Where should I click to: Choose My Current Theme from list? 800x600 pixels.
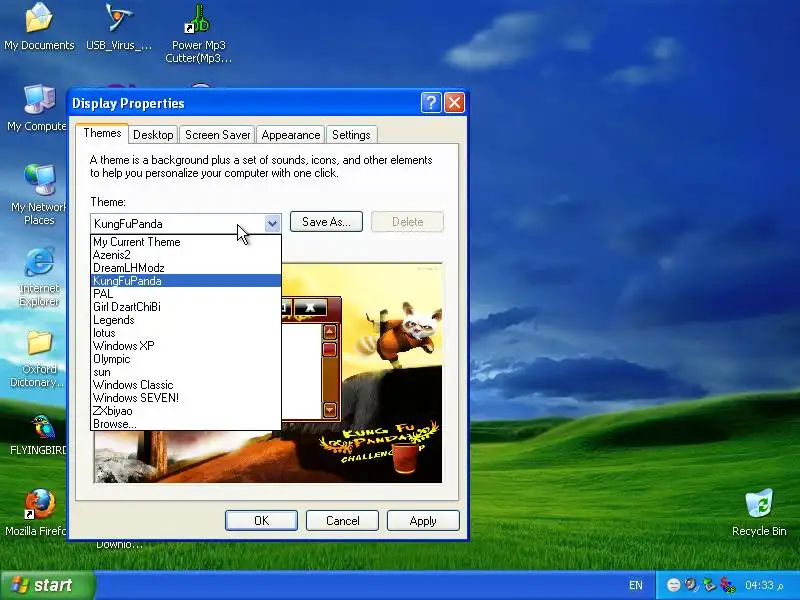(x=186, y=242)
